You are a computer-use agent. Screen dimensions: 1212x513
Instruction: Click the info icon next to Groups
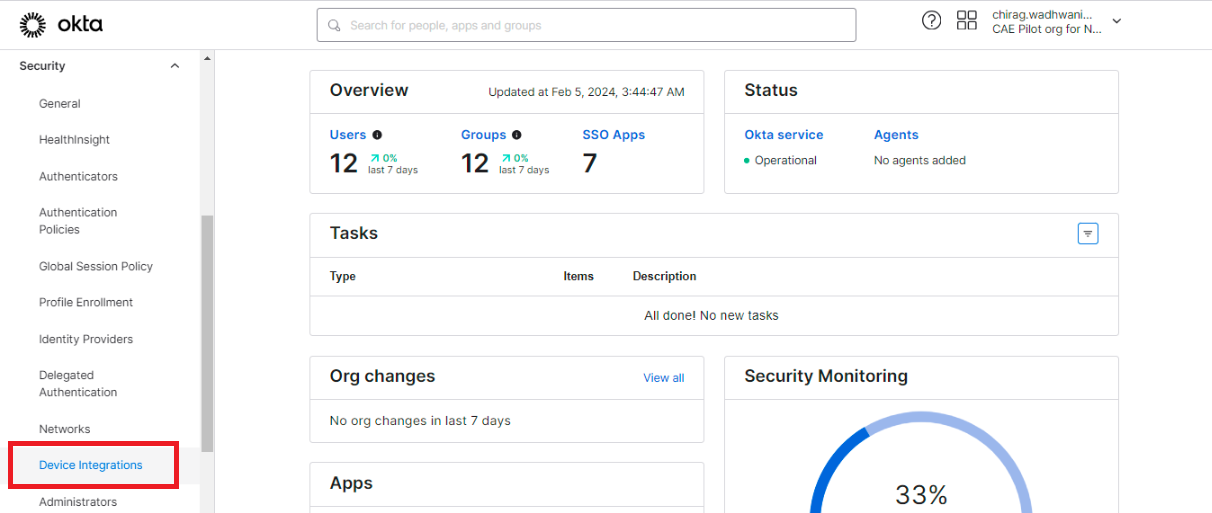(516, 135)
